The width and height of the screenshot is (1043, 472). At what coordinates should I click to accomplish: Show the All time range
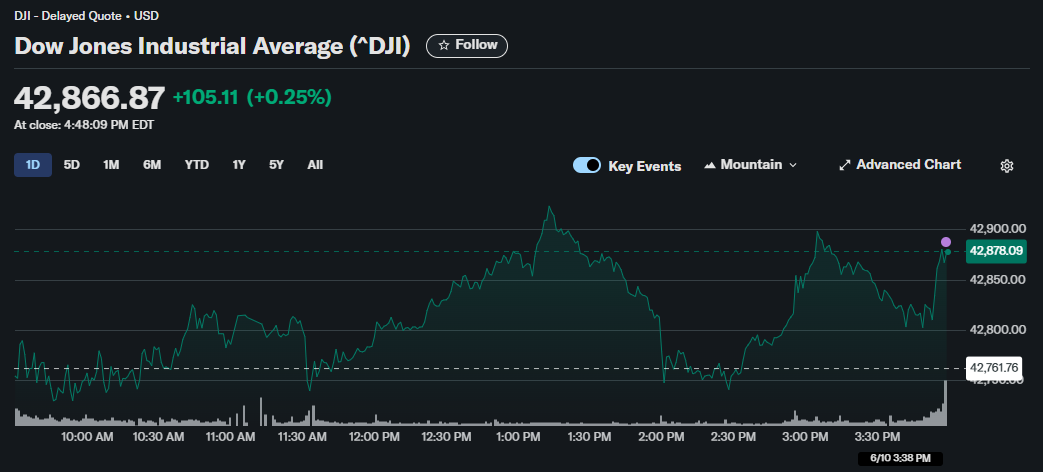315,165
